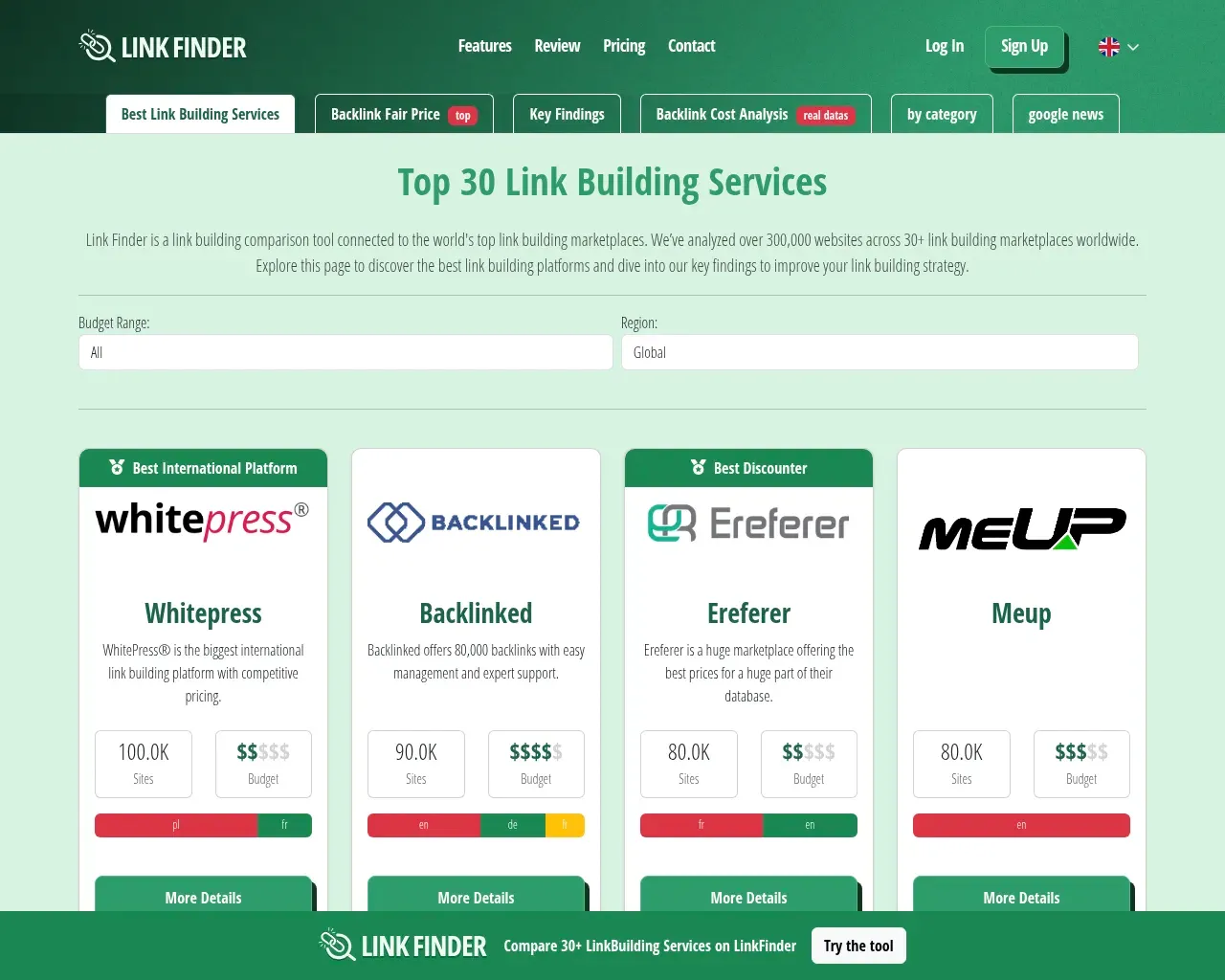This screenshot has width=1225, height=980.
Task: Select the Key Findings tab
Action: coord(567,114)
